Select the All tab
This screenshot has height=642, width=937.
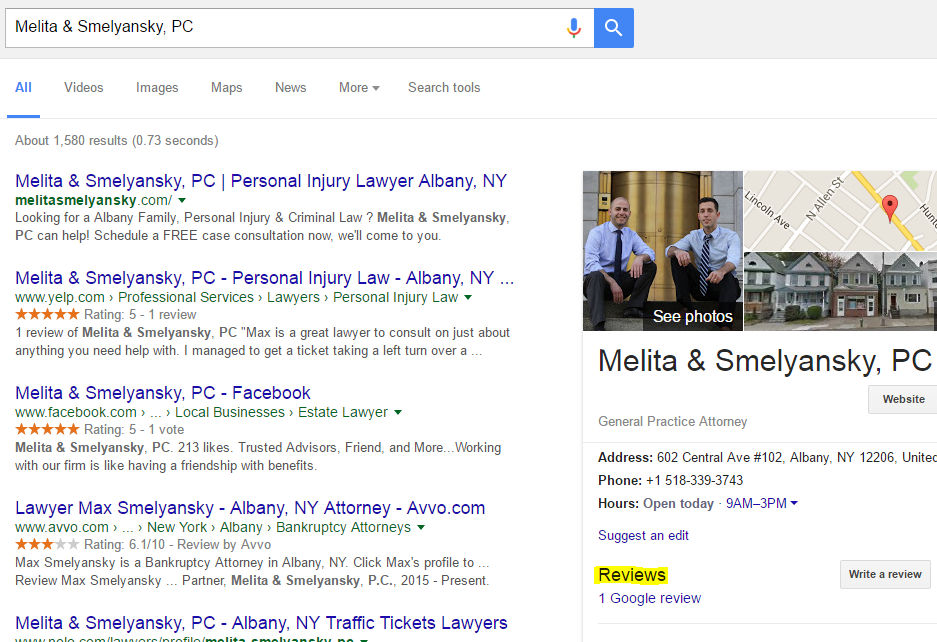click(23, 87)
